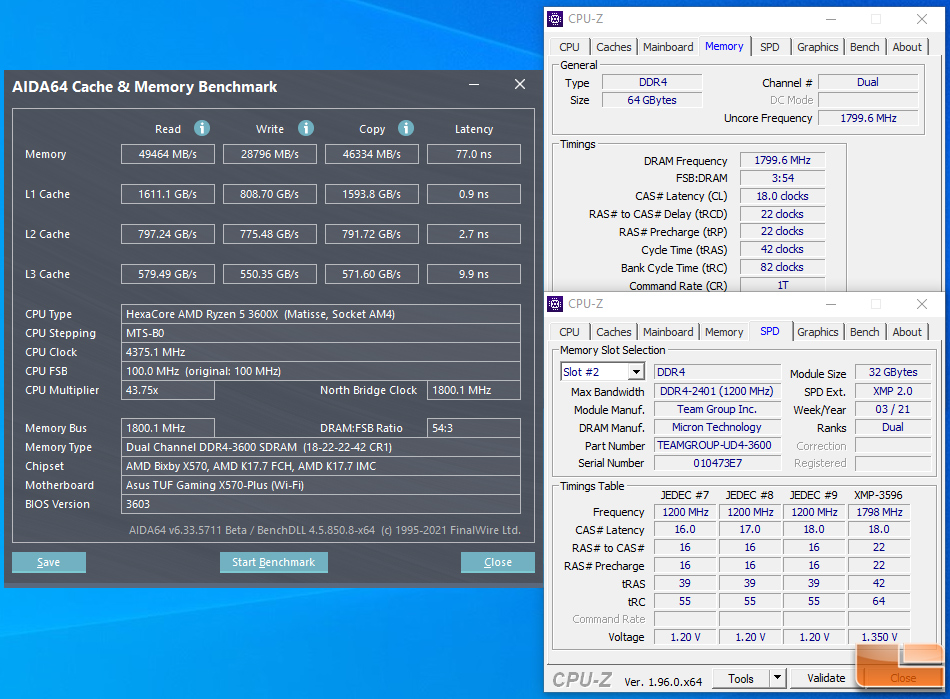Close the upper CPU-Z window
Image resolution: width=950 pixels, height=699 pixels.
[x=922, y=19]
